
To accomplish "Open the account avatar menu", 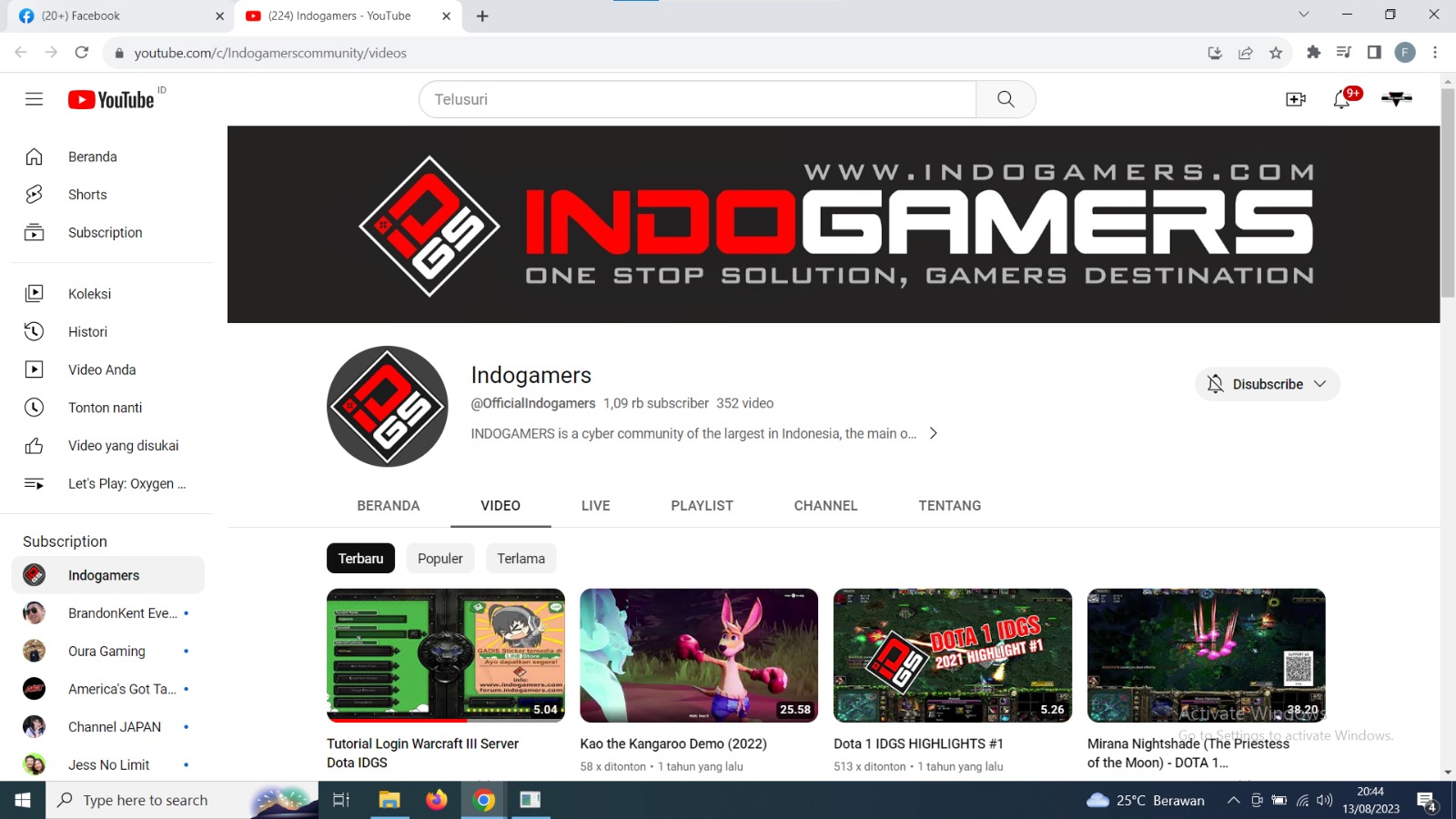I will tap(1396, 99).
